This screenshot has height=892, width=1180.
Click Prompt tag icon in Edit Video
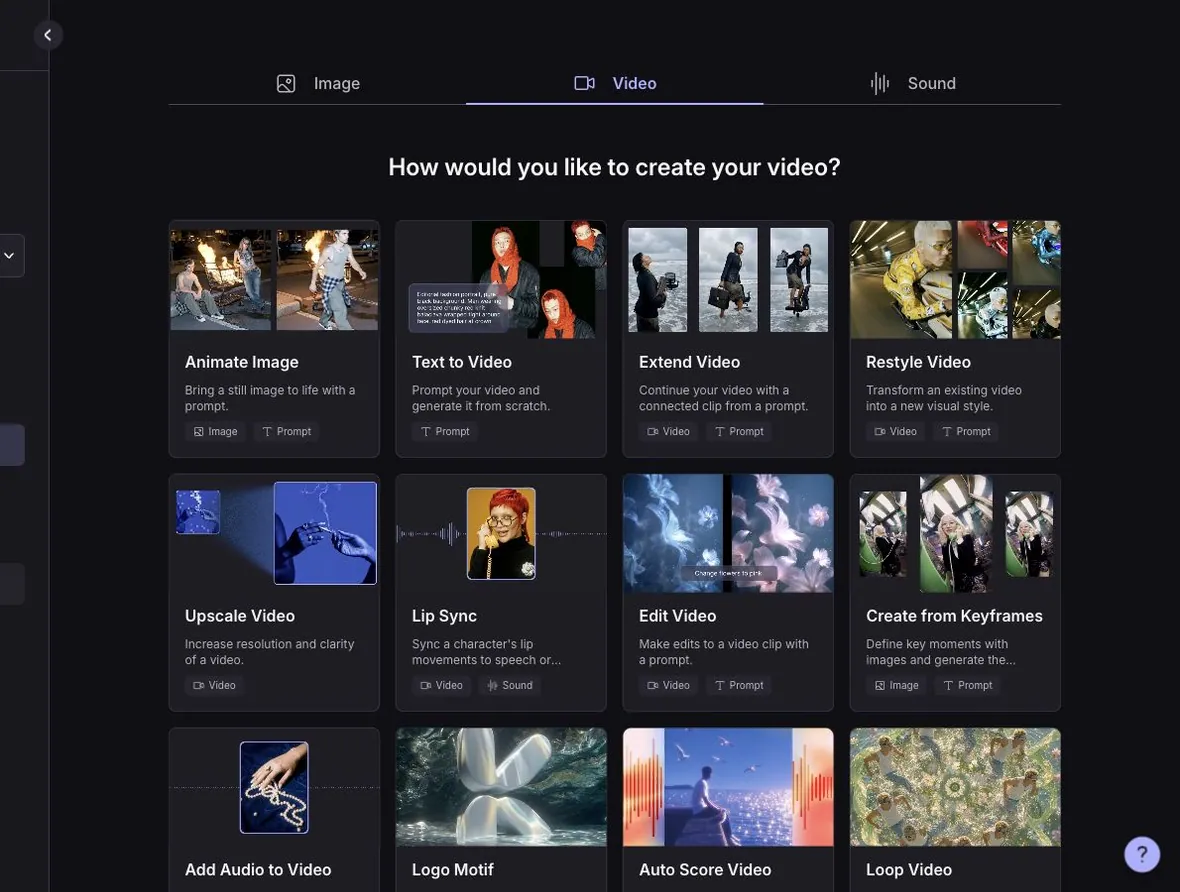coord(720,685)
